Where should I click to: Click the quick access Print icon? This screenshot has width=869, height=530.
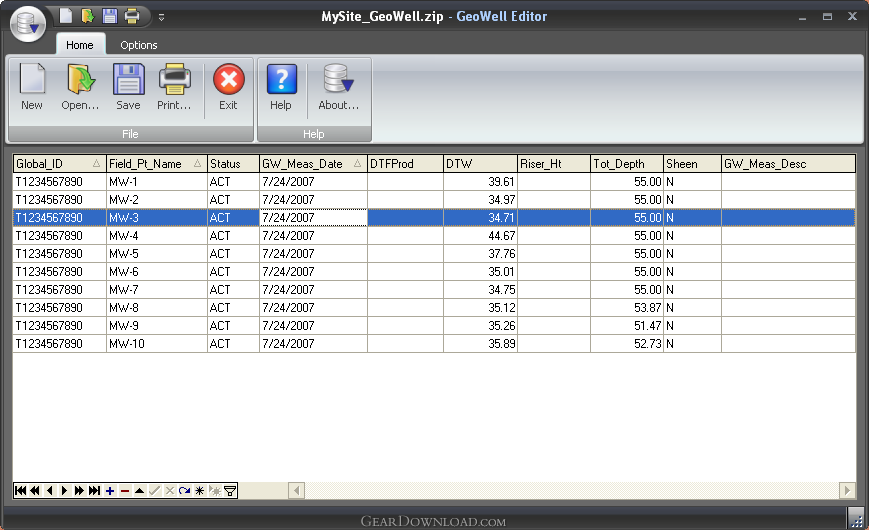(132, 16)
